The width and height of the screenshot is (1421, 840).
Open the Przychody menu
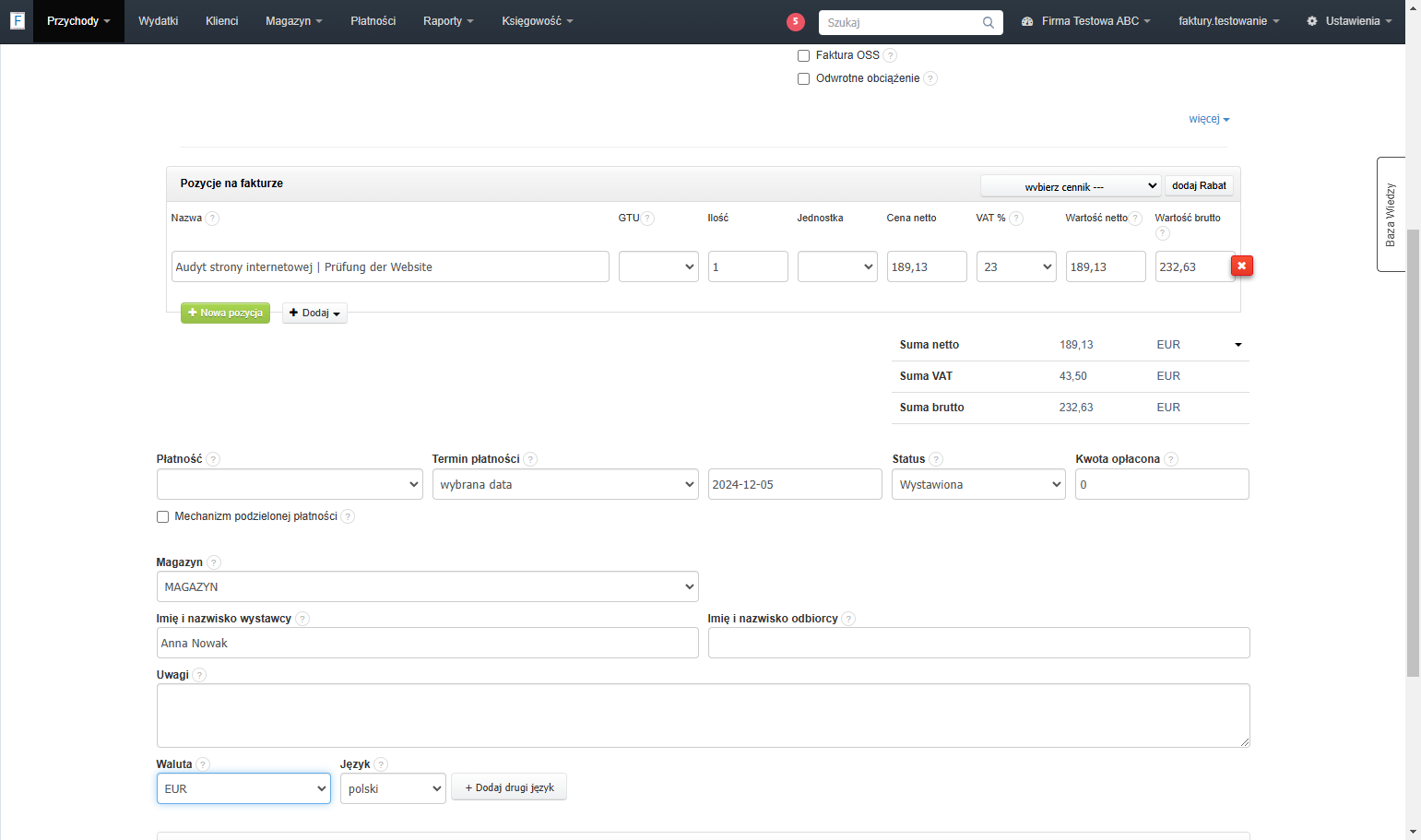[x=78, y=21]
